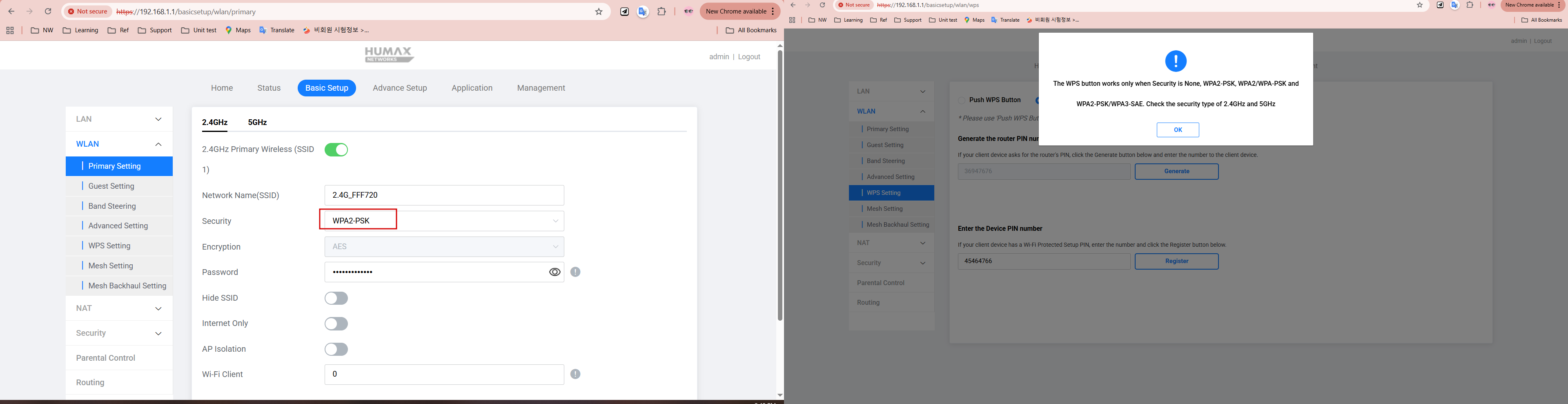Switch to the 5GHz tab
This screenshot has height=404, width=1568.
coord(258,123)
